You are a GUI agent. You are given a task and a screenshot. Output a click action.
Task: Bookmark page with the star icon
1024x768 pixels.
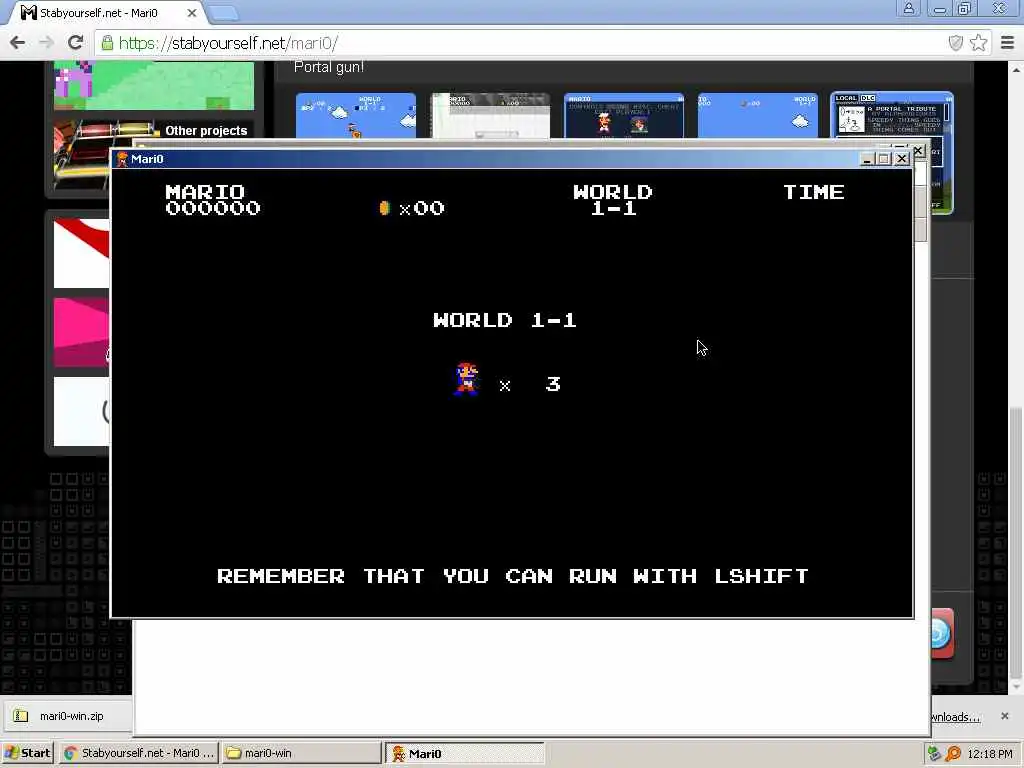click(978, 43)
